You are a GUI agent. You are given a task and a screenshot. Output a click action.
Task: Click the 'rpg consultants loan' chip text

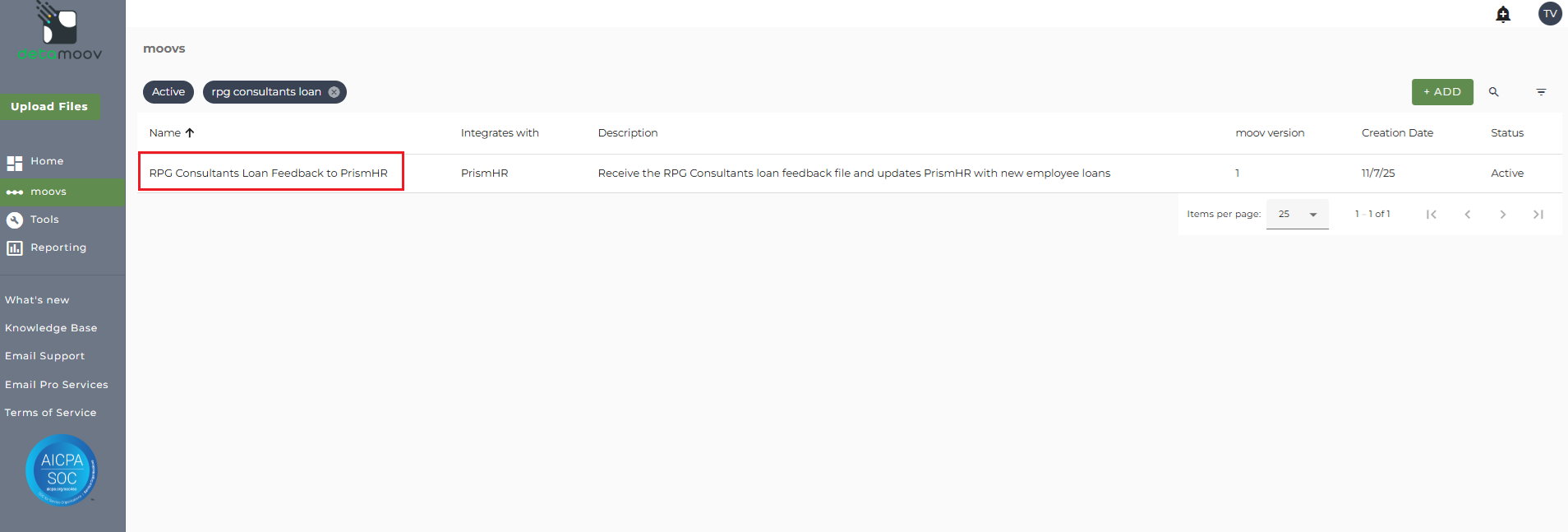pyautogui.click(x=266, y=92)
